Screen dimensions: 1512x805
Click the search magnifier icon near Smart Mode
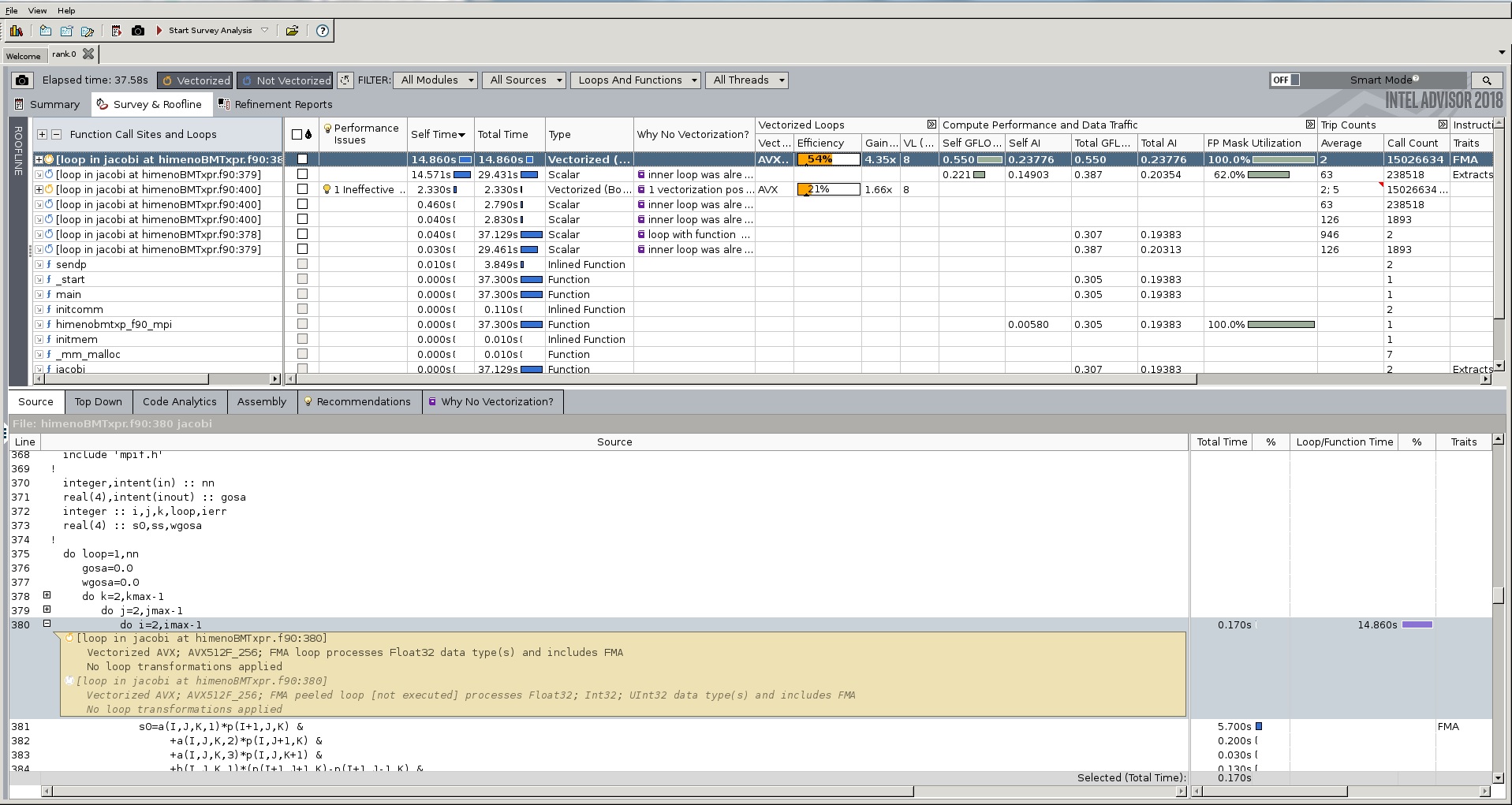1486,80
